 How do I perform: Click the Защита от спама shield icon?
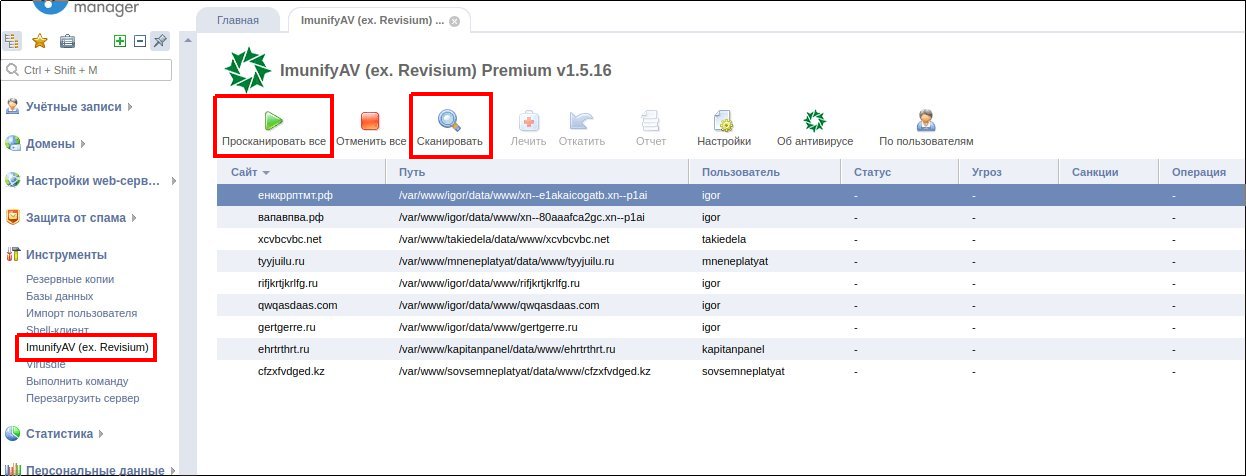click(x=13, y=217)
